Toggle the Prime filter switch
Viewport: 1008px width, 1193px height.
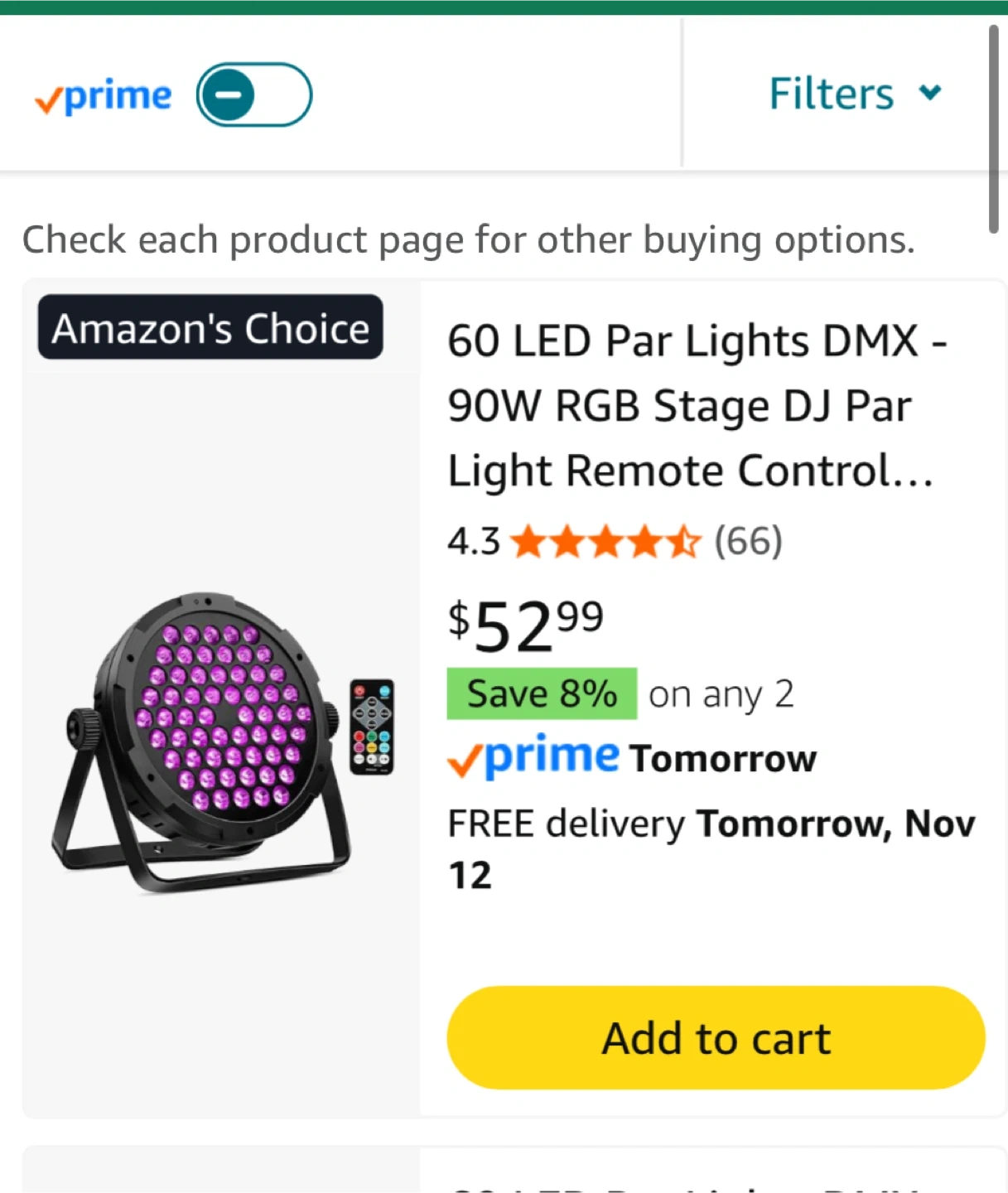coord(253,94)
